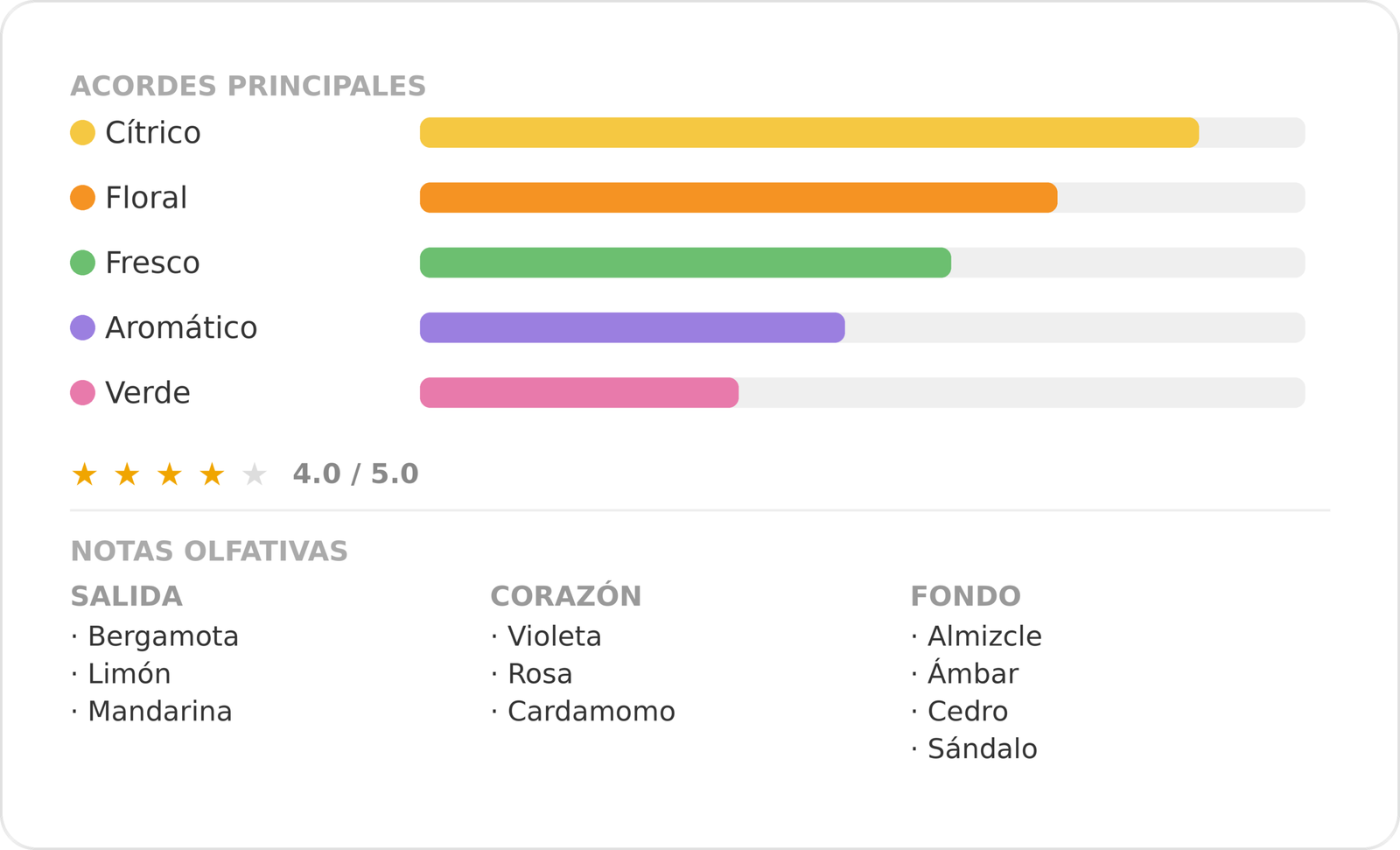Click the fourth gold rating star
Screen dimensions: 1400x850
[212, 474]
